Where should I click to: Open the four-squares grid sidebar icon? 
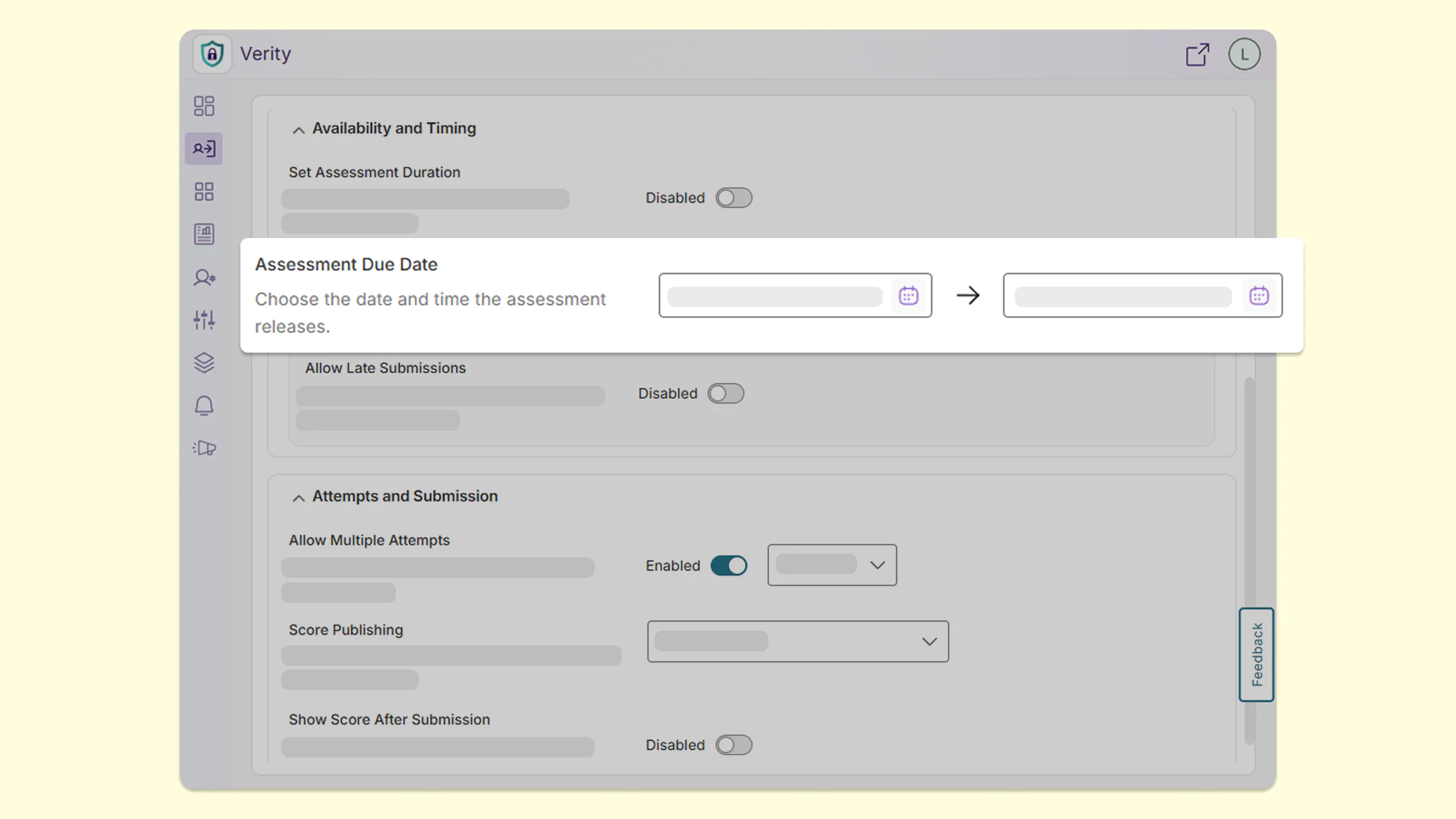204,191
